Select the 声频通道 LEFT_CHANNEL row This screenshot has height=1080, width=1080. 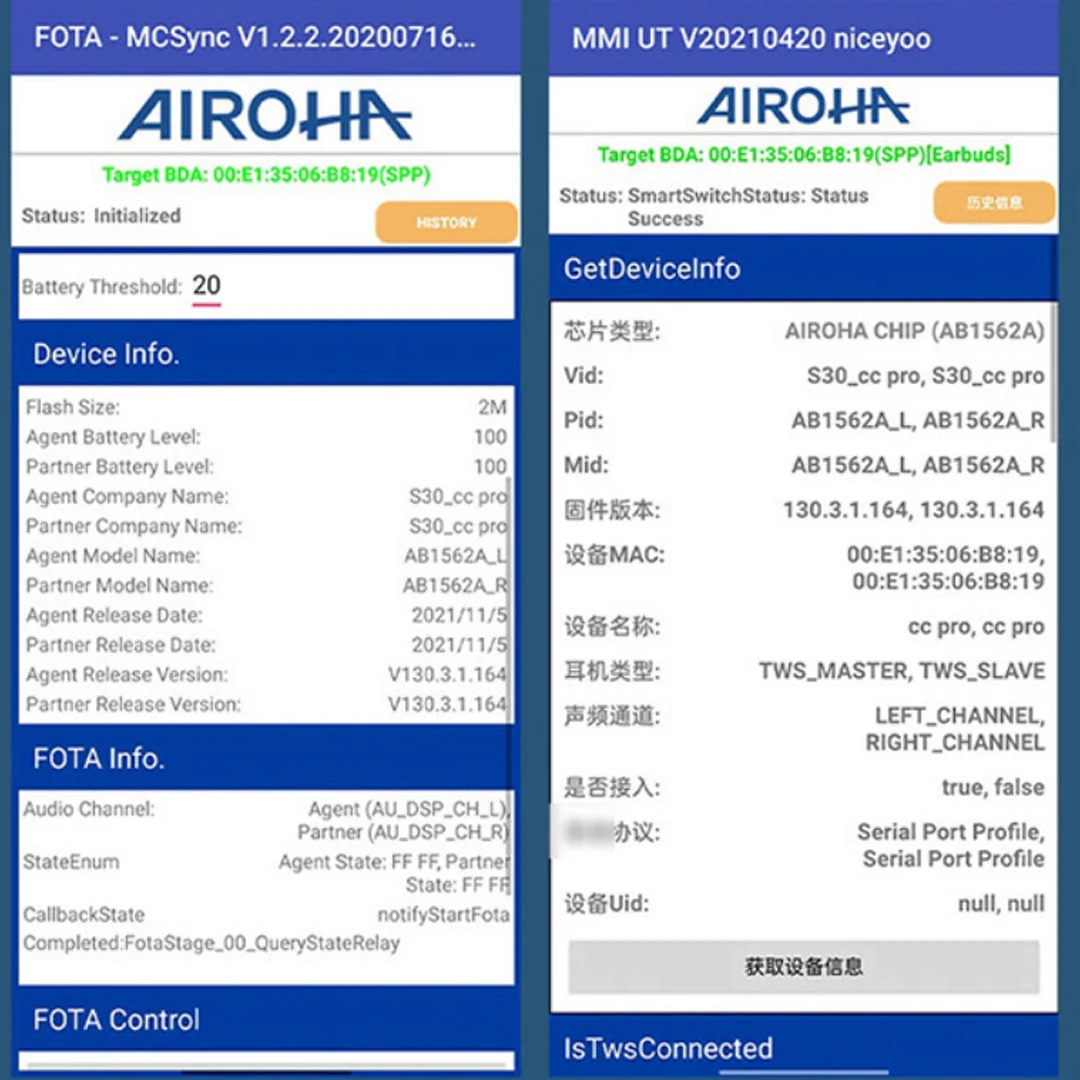click(804, 729)
